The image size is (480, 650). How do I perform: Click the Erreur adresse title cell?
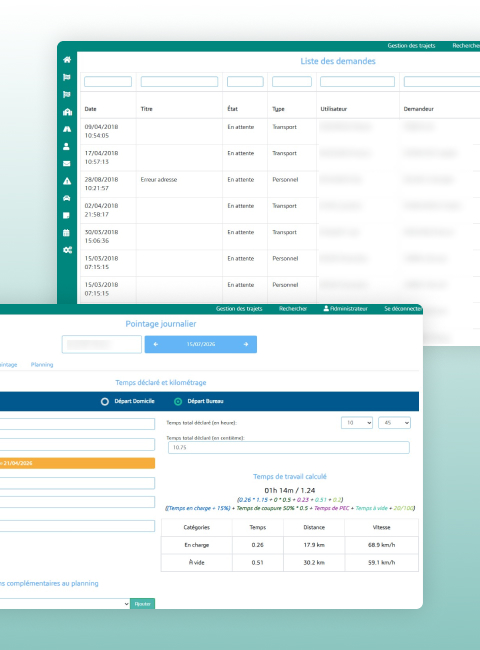[x=159, y=180]
